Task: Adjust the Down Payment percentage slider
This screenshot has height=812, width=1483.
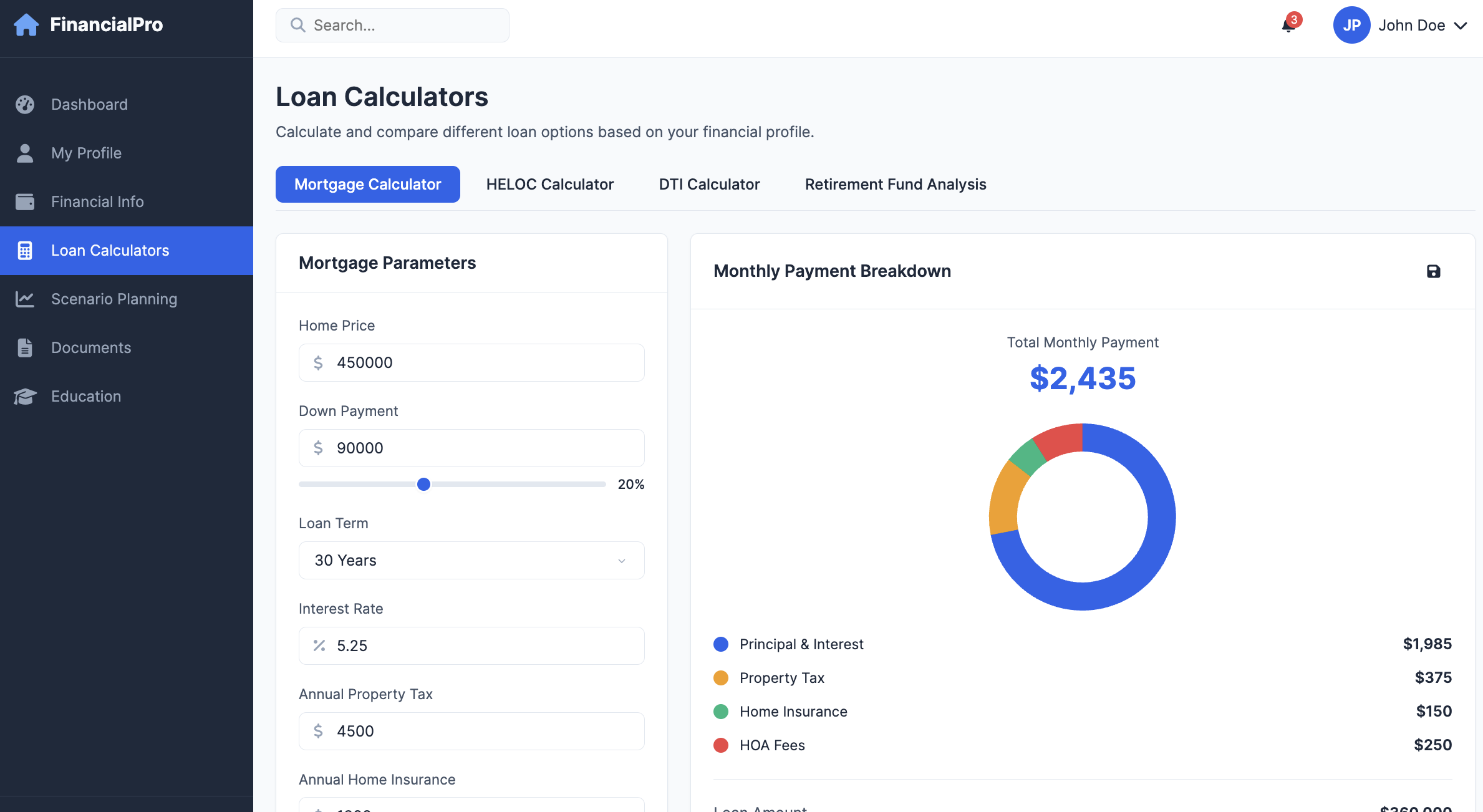Action: point(423,484)
